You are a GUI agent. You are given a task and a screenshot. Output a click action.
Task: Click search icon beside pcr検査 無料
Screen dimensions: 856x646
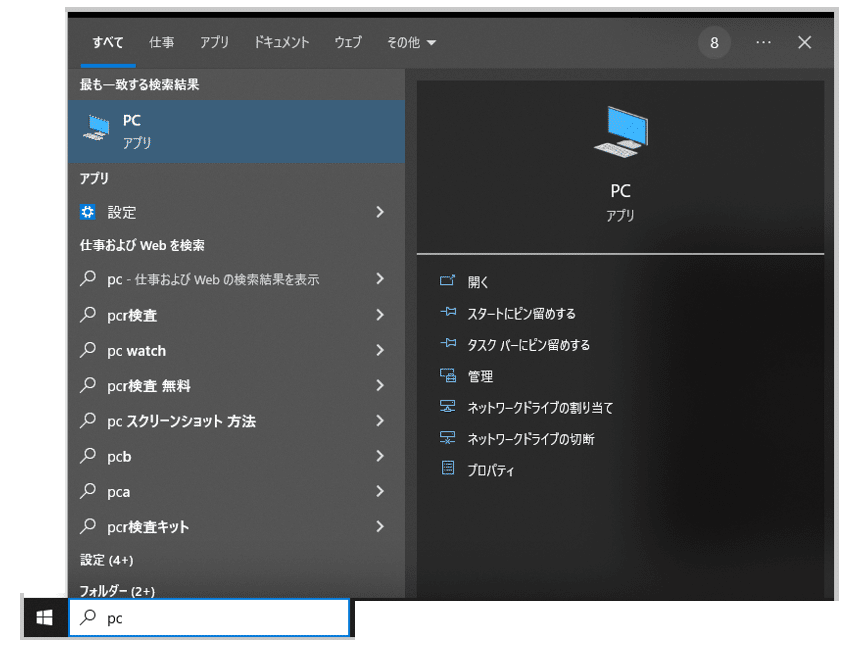click(x=88, y=384)
